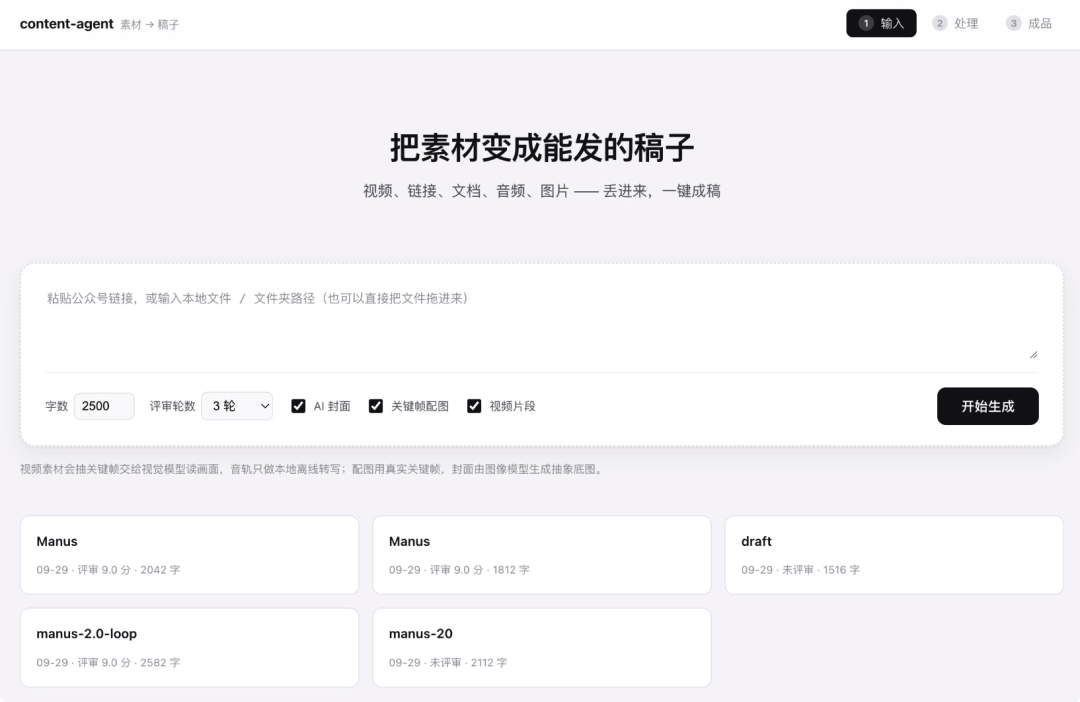Edit the 字数 field showing 2500
The width and height of the screenshot is (1080, 702).
point(104,406)
